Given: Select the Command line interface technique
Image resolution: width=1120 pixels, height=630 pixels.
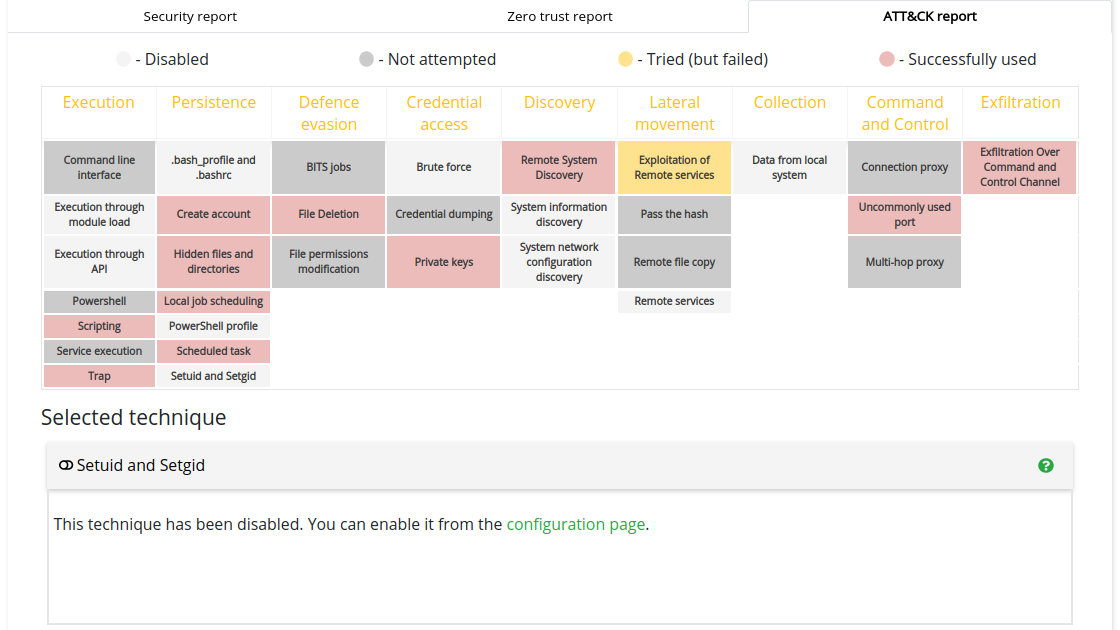Looking at the screenshot, I should [x=99, y=167].
